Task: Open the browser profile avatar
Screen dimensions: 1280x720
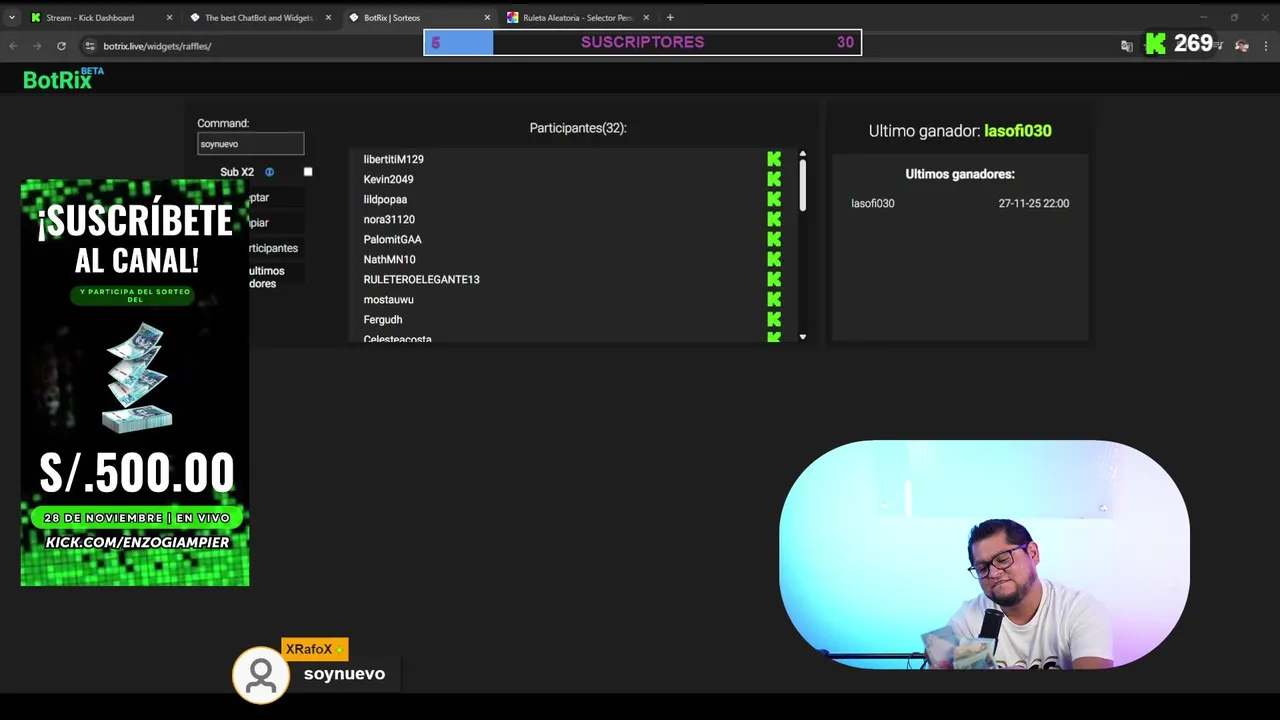Action: coord(1242,46)
